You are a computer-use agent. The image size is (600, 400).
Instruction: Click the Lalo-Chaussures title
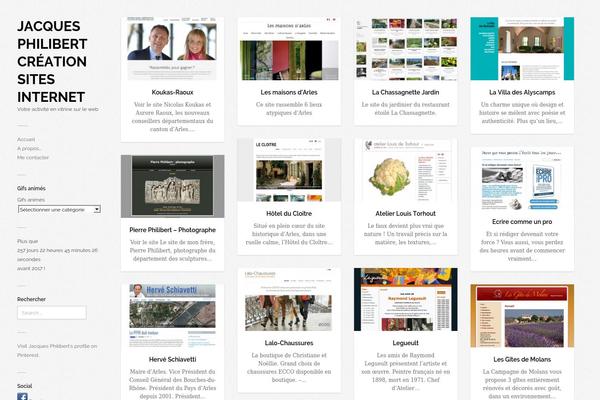[x=289, y=343]
